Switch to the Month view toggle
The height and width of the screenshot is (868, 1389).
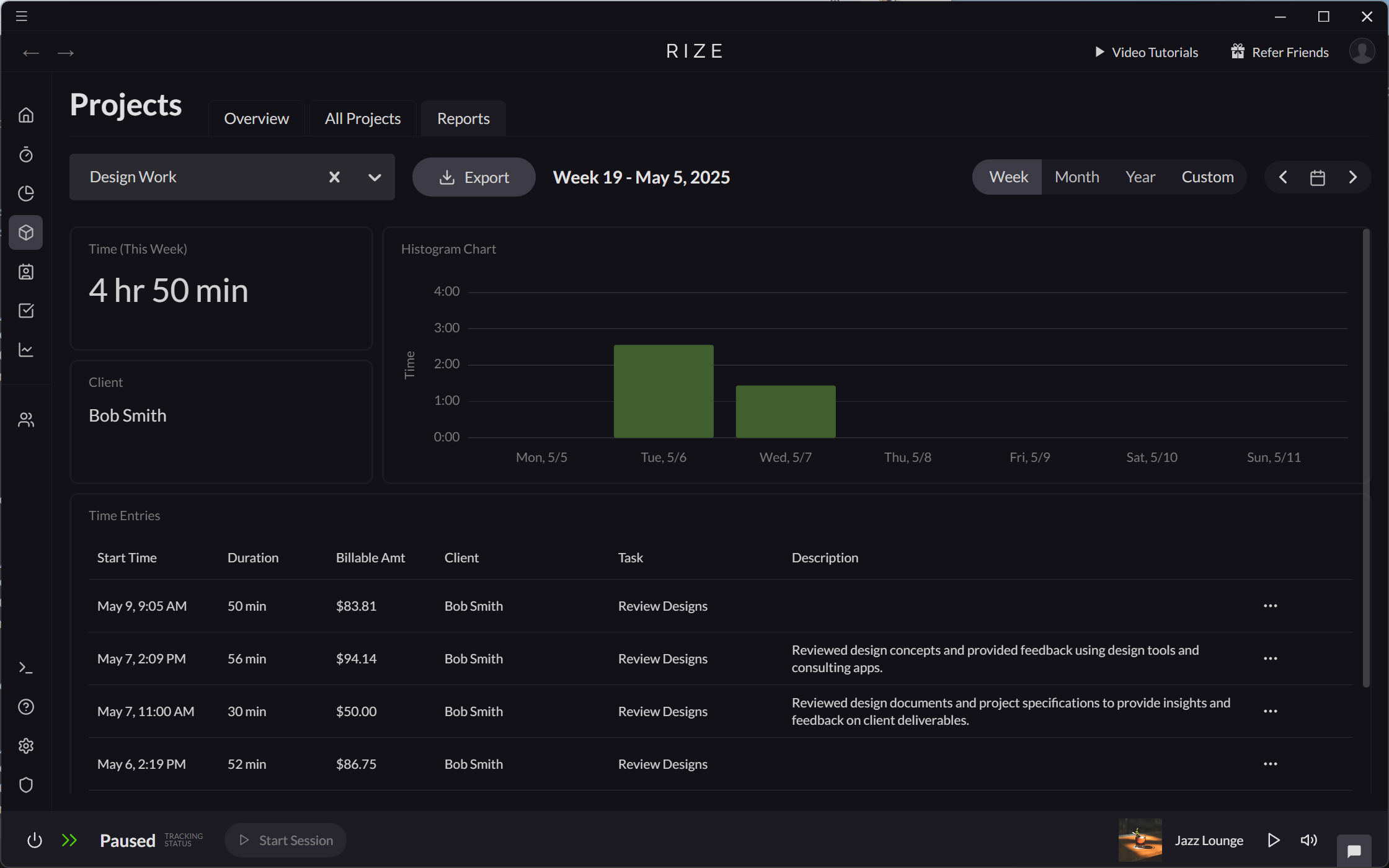pyautogui.click(x=1076, y=177)
